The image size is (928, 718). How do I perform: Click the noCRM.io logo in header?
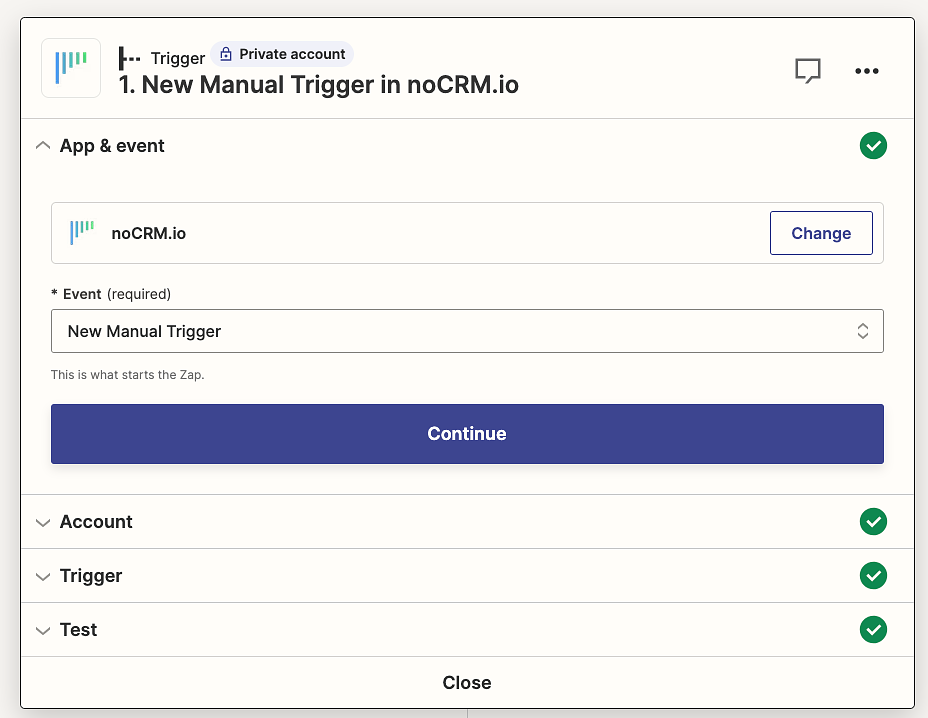click(x=71, y=68)
